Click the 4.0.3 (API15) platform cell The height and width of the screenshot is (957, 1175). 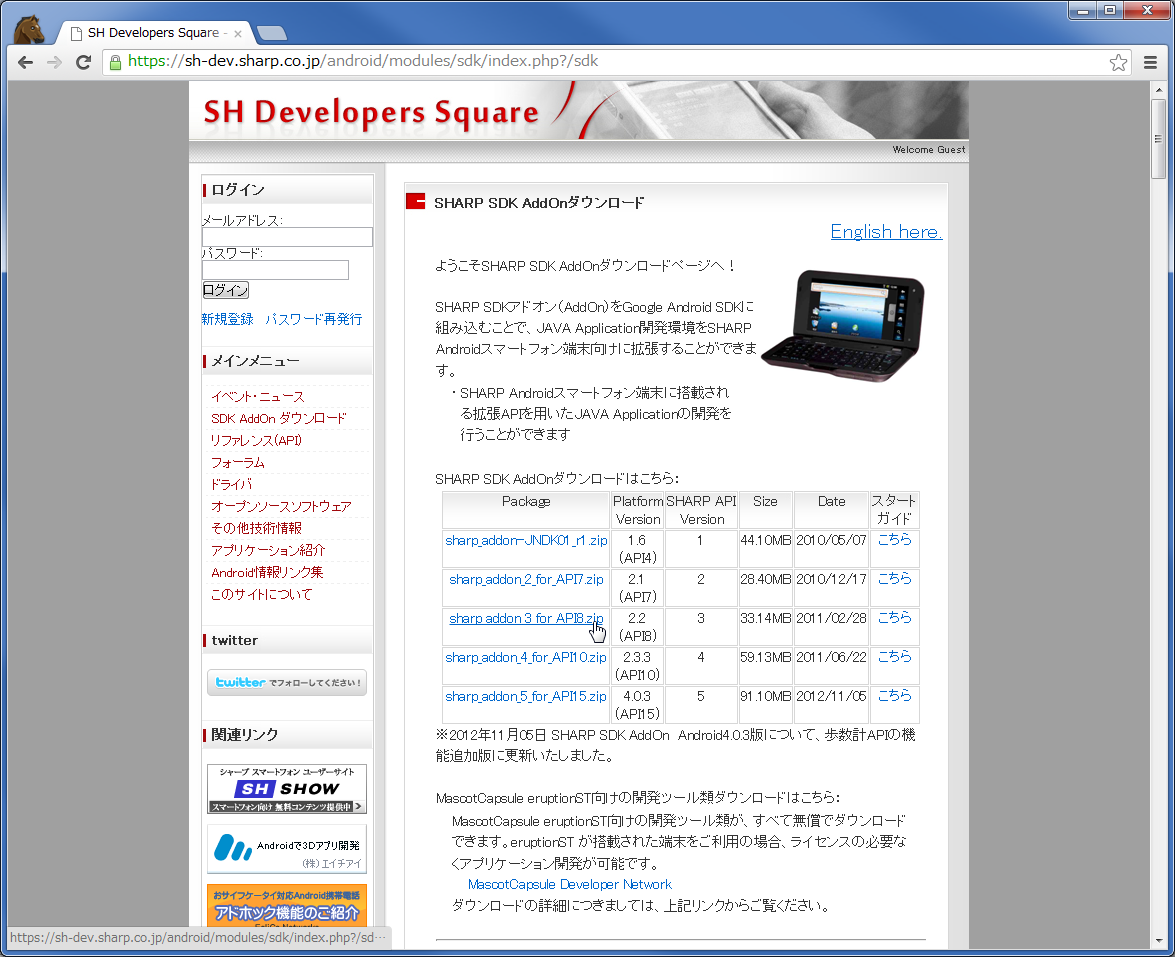[x=637, y=704]
